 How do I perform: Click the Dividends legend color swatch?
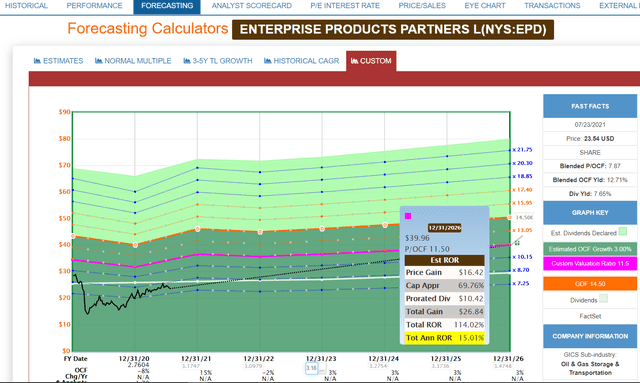[x=604, y=298]
